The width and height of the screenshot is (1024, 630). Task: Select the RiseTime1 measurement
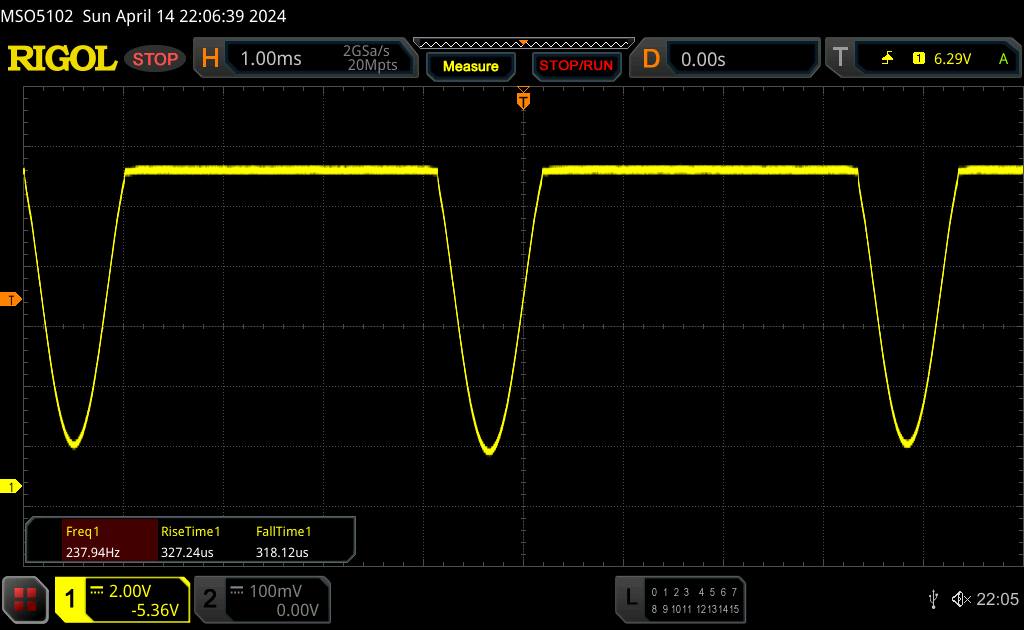pos(191,531)
